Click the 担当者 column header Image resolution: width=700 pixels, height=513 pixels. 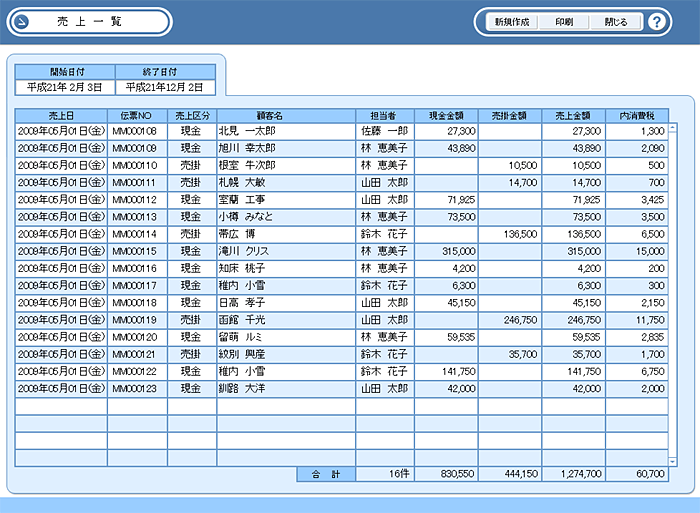pyautogui.click(x=384, y=115)
